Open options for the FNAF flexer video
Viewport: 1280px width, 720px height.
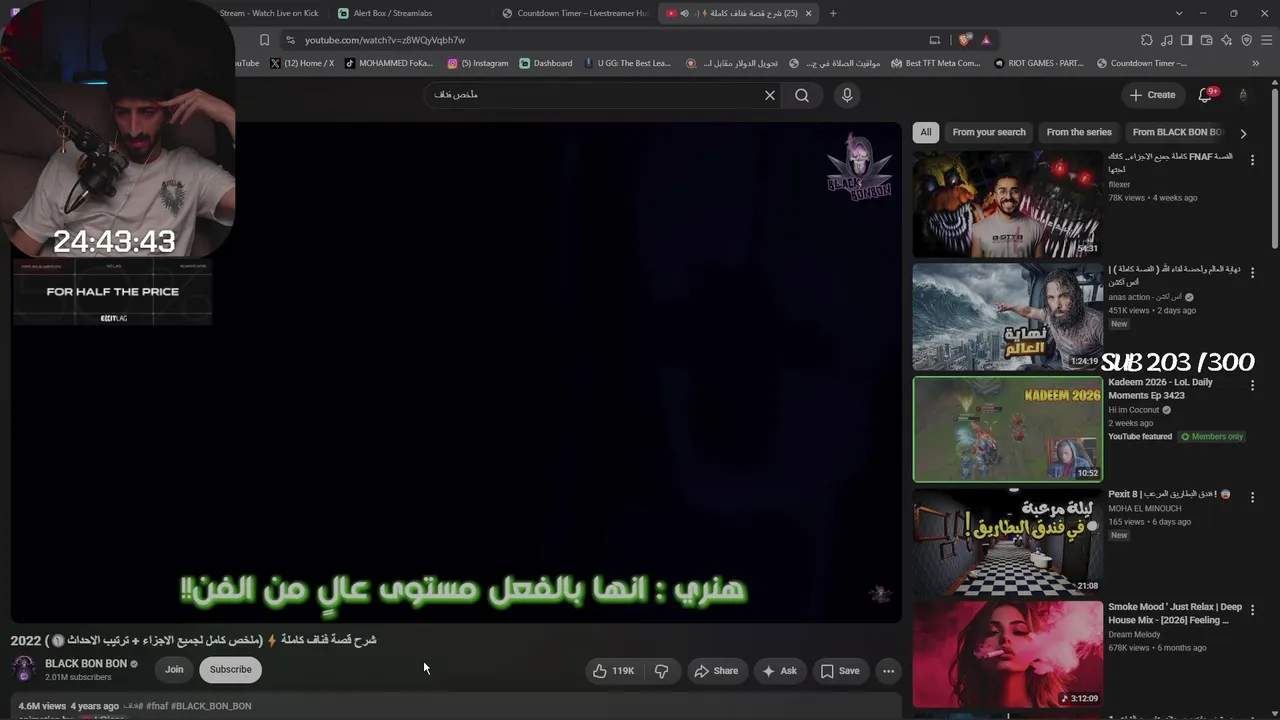[x=1252, y=160]
